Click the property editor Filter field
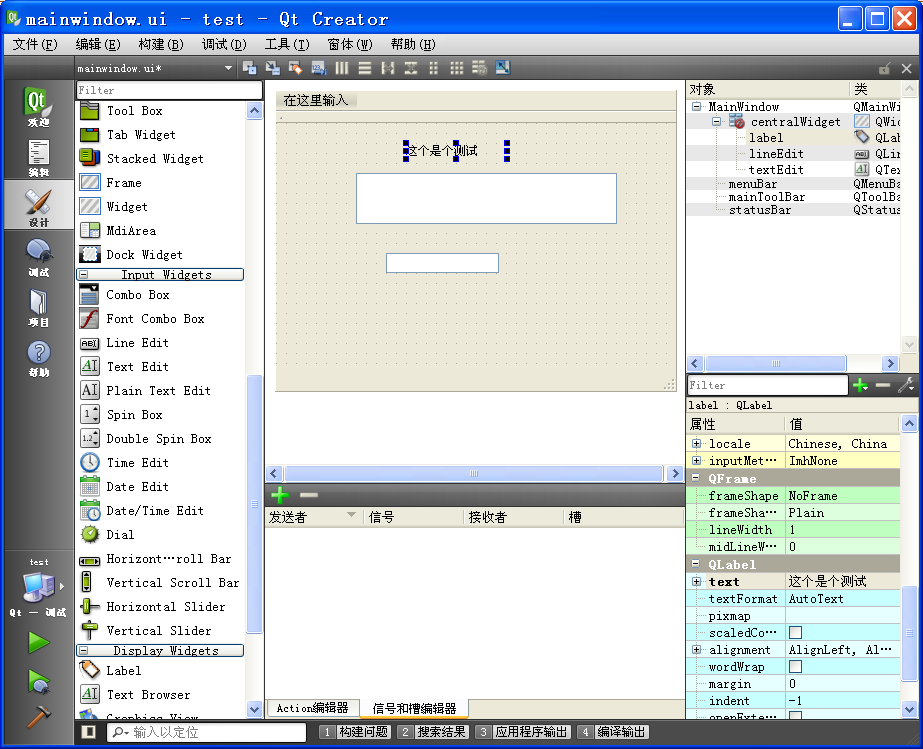Viewport: 923px width, 749px height. click(x=768, y=385)
